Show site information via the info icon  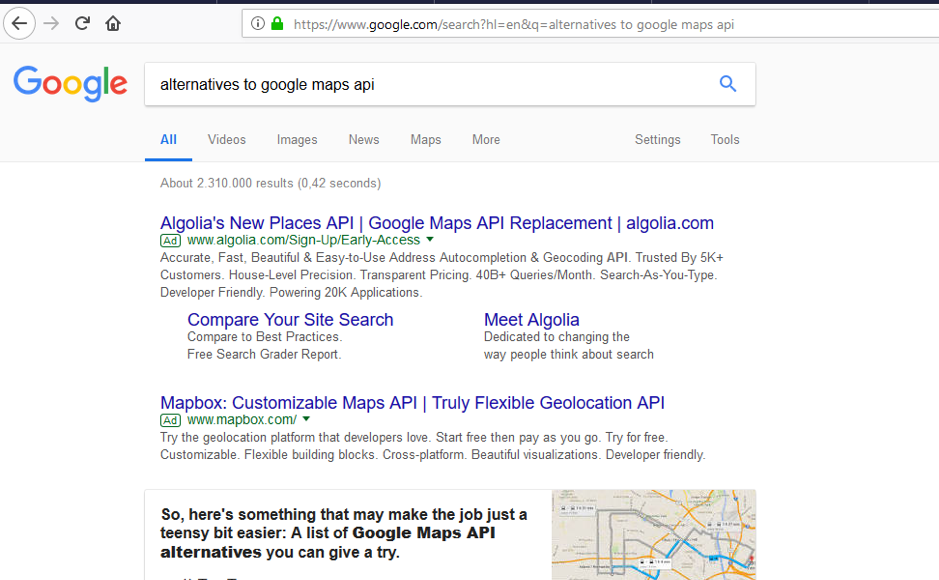258,24
